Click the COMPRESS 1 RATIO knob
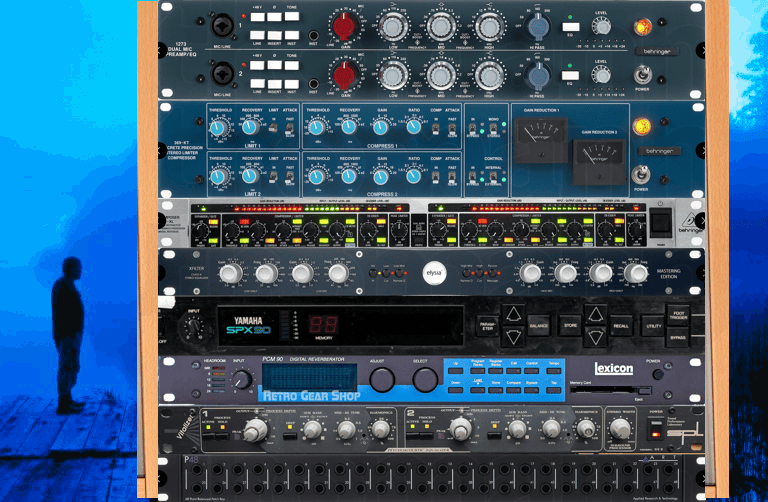Viewport: 768px width, 502px height. click(x=413, y=127)
